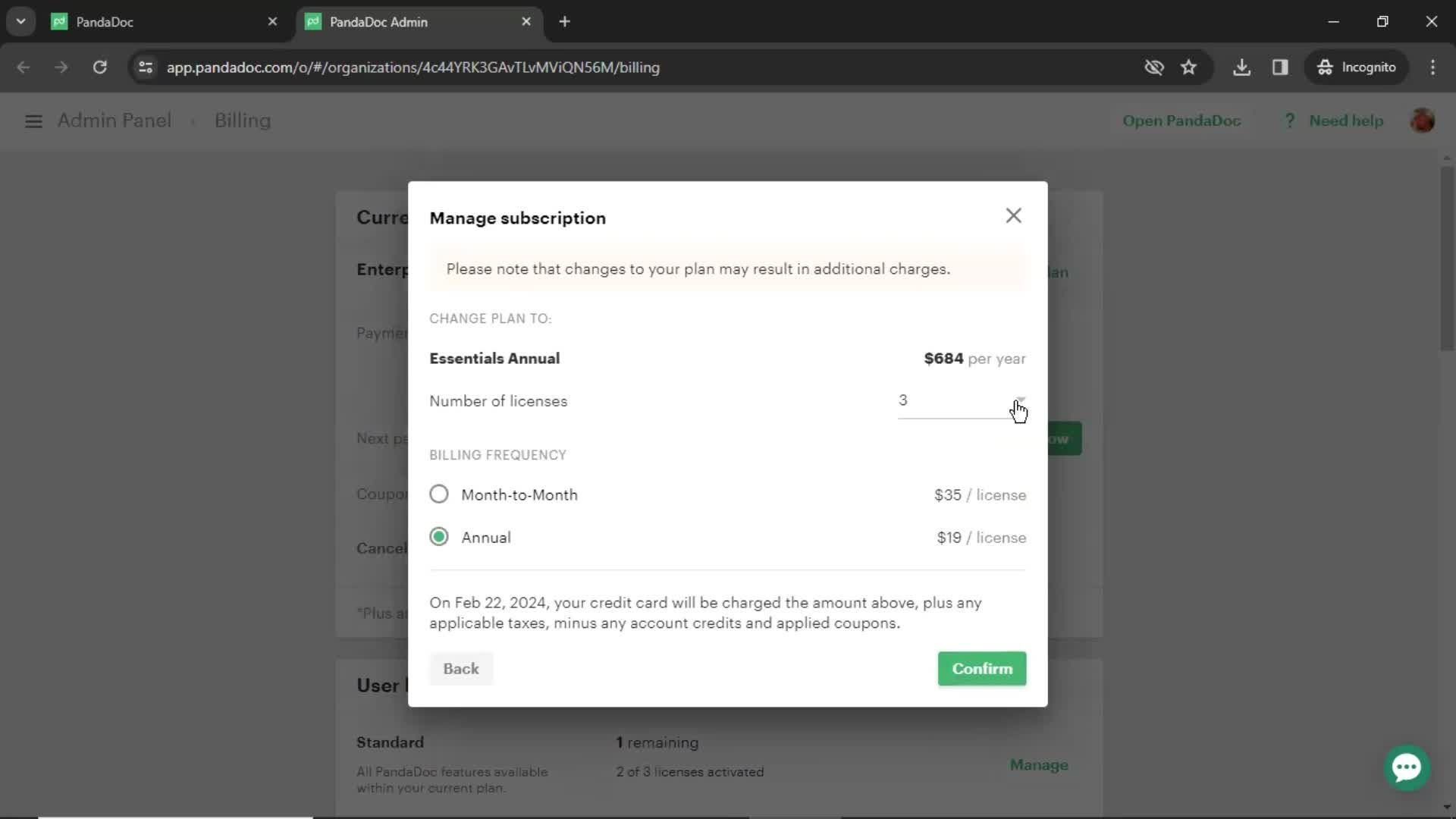
Task: Click the bookmark/favorites star icon
Action: point(1188,67)
